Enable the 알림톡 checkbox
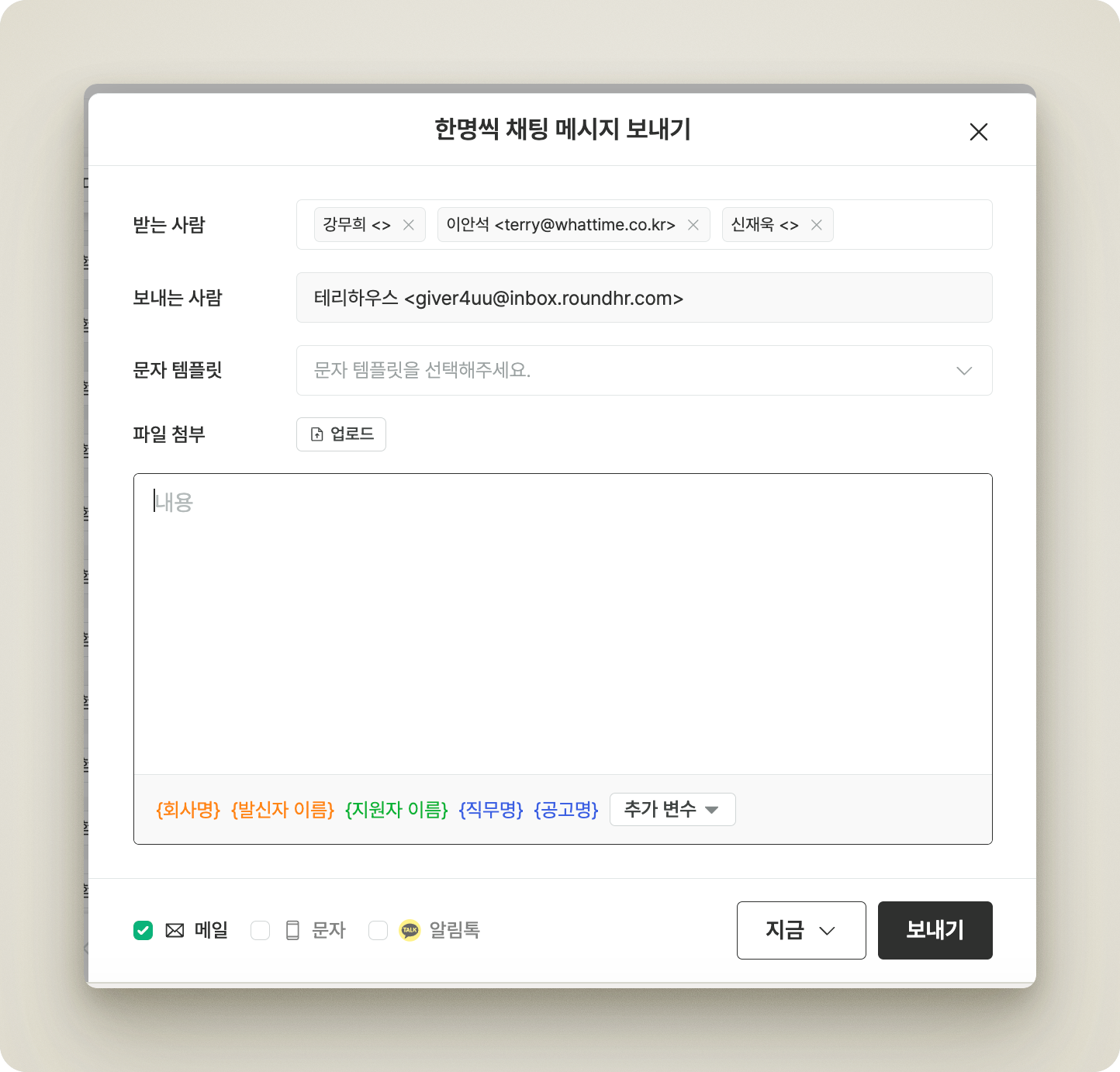The image size is (1120, 1072). 378,930
